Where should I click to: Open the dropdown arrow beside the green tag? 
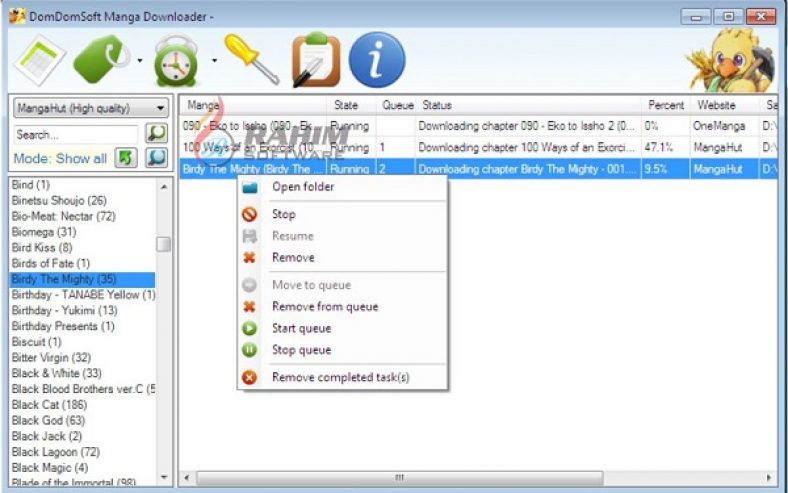140,61
